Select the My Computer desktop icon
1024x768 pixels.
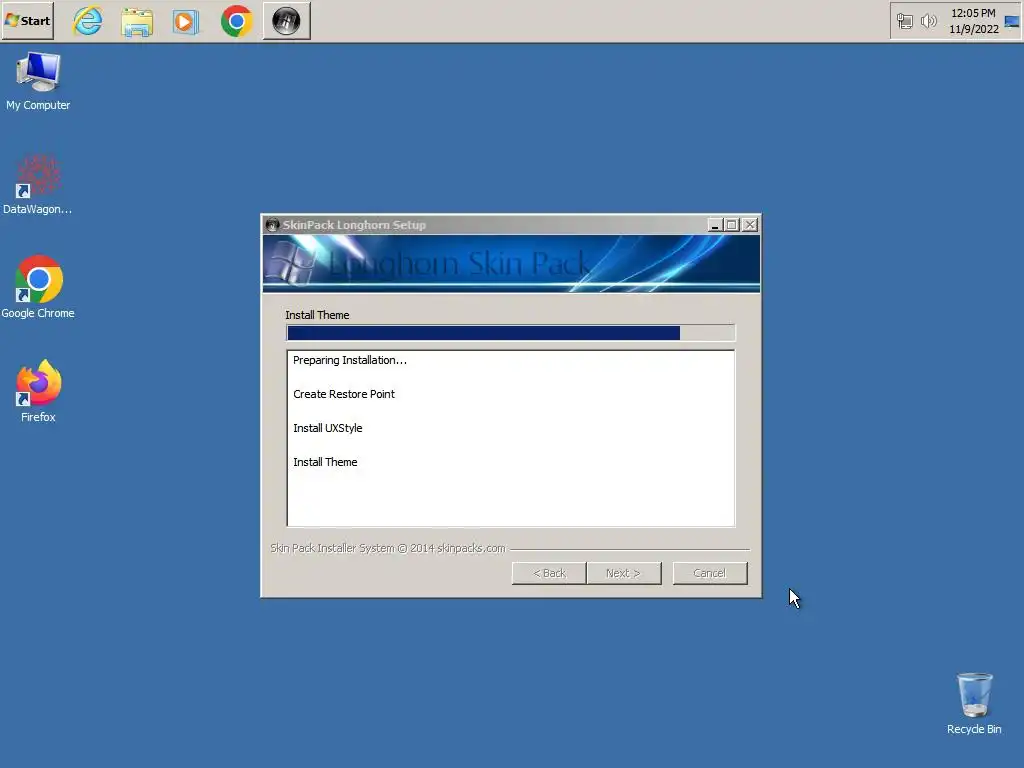[38, 82]
